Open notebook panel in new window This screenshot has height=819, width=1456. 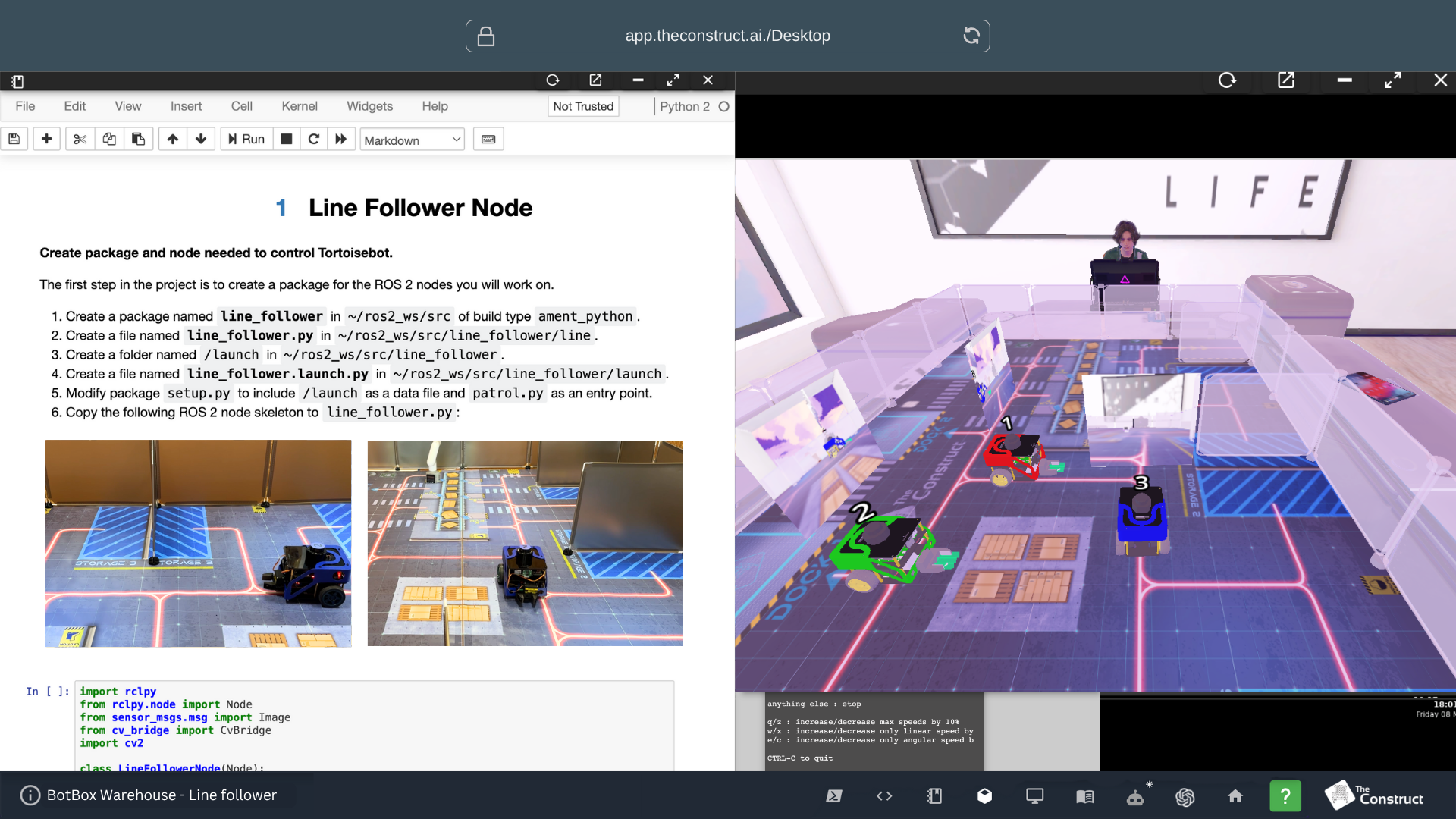click(x=595, y=80)
